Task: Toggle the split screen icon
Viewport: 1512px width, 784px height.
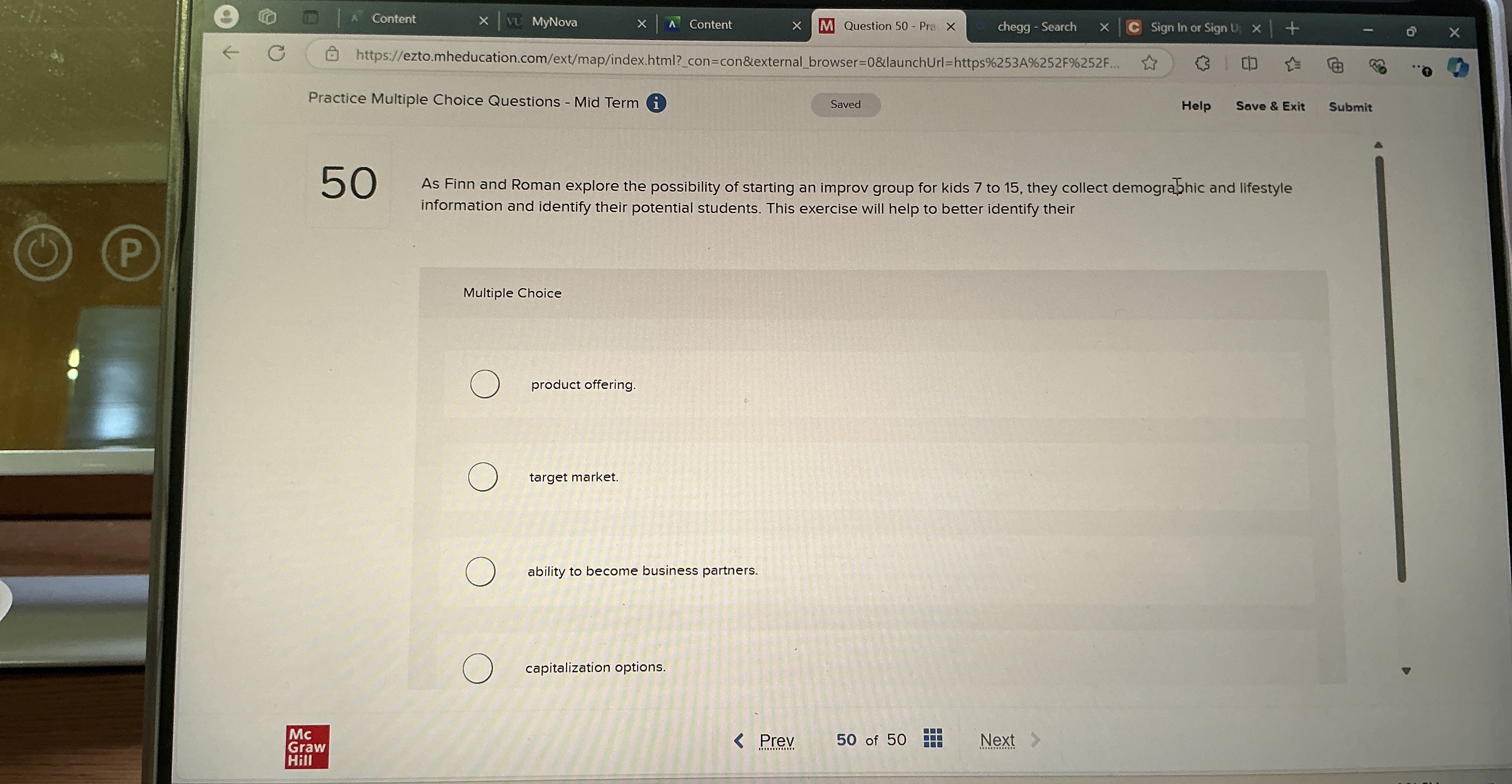Action: tap(1249, 63)
